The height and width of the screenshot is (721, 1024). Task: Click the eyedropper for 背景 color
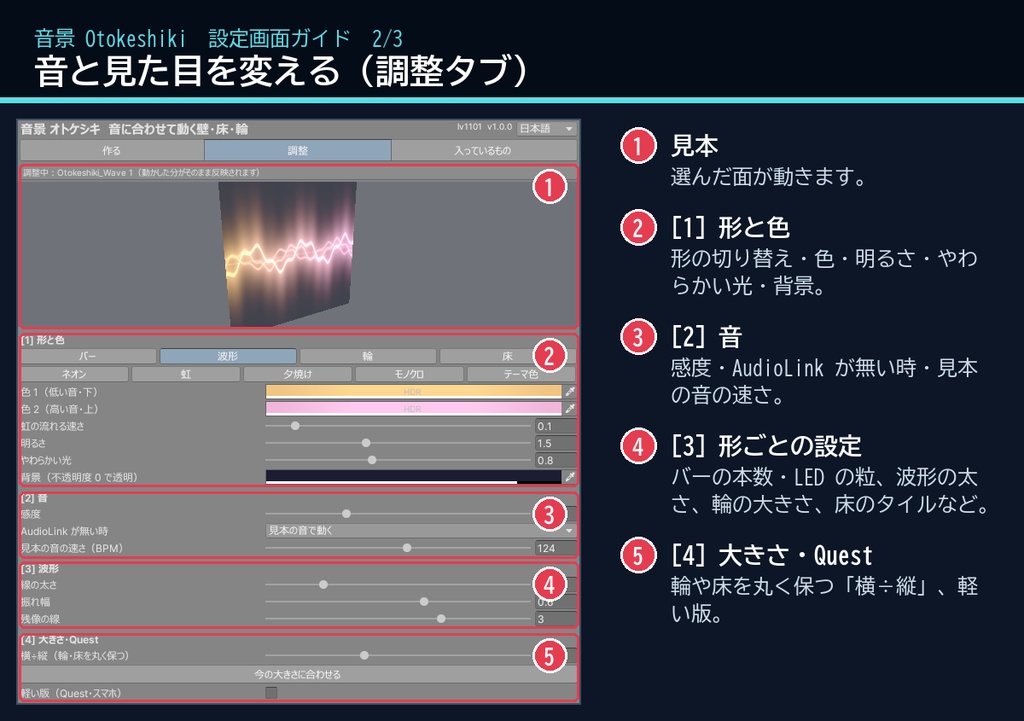click(569, 477)
